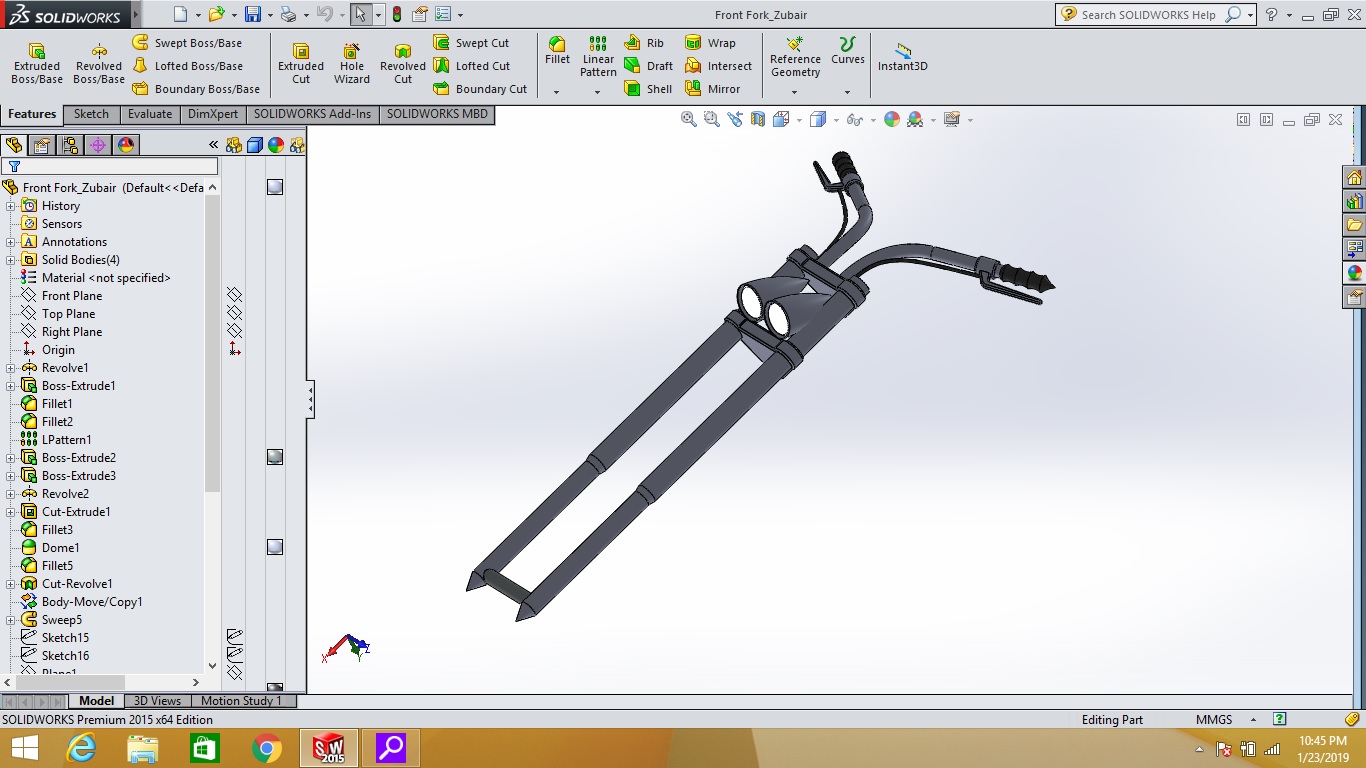1366x768 pixels.
Task: Open Google Chrome from the taskbar
Action: click(267, 747)
